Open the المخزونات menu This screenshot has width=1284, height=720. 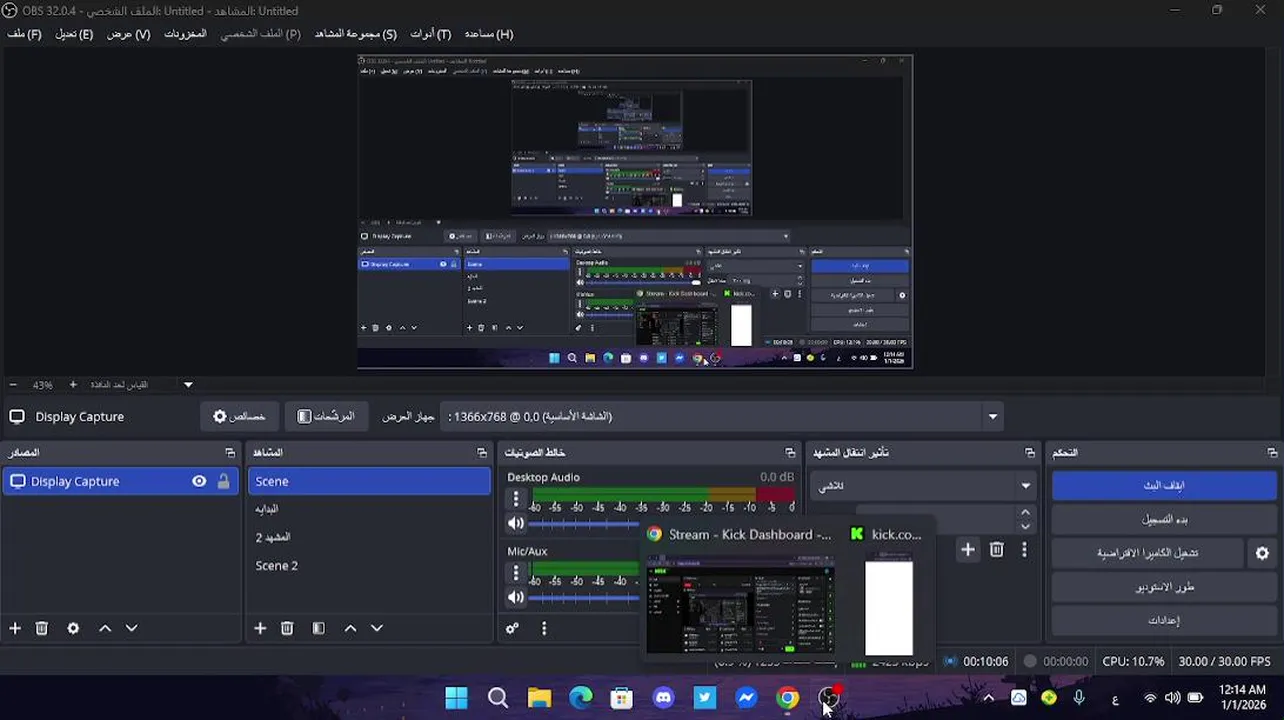point(185,34)
